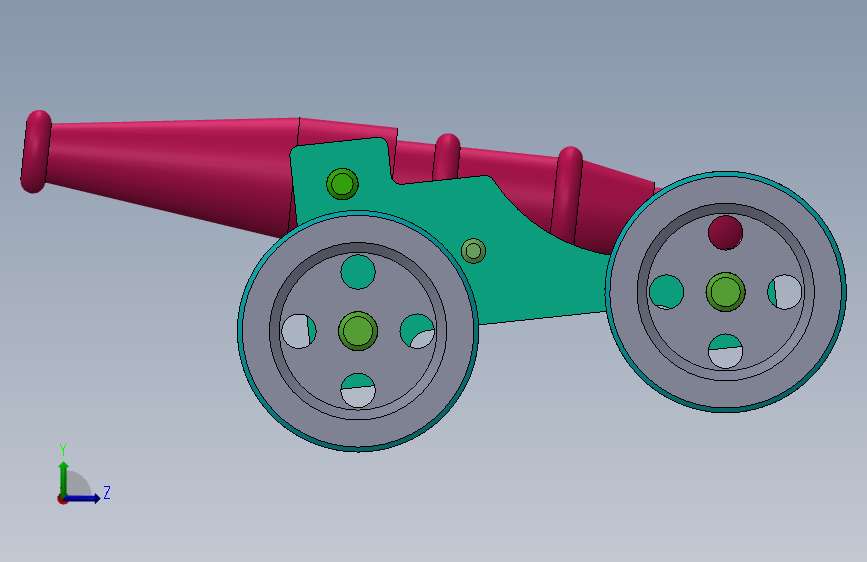Click the teal-filled hole beside the rear wheel's hub, carriage side
The width and height of the screenshot is (867, 562).
click(666, 292)
